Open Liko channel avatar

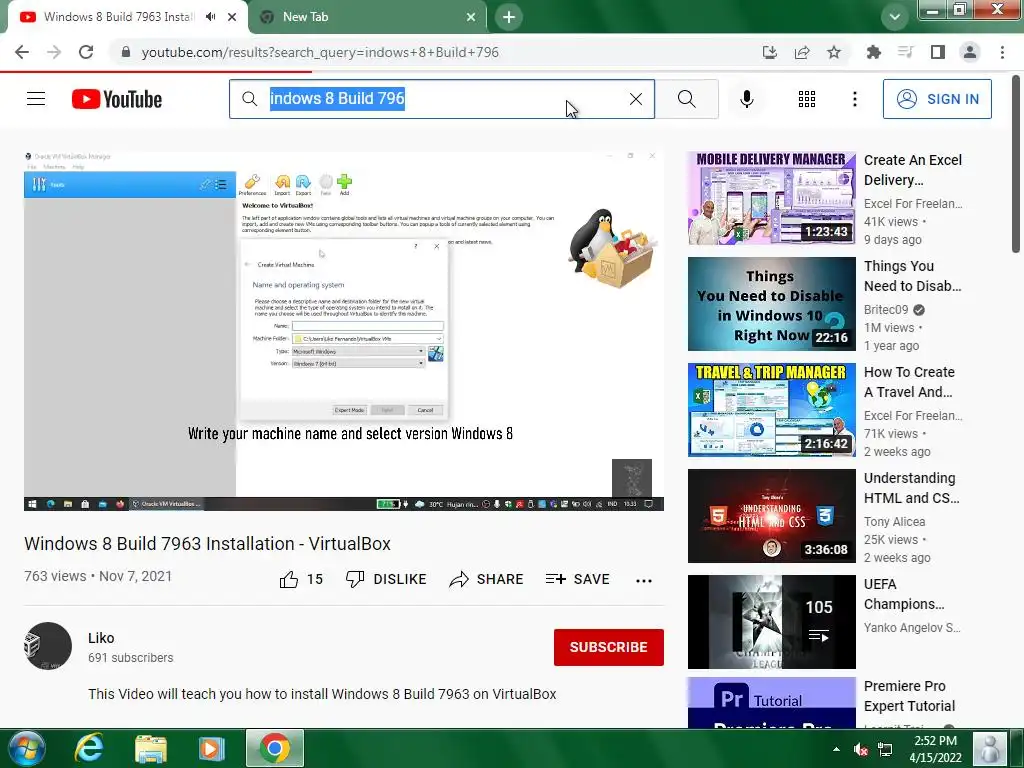tap(48, 646)
